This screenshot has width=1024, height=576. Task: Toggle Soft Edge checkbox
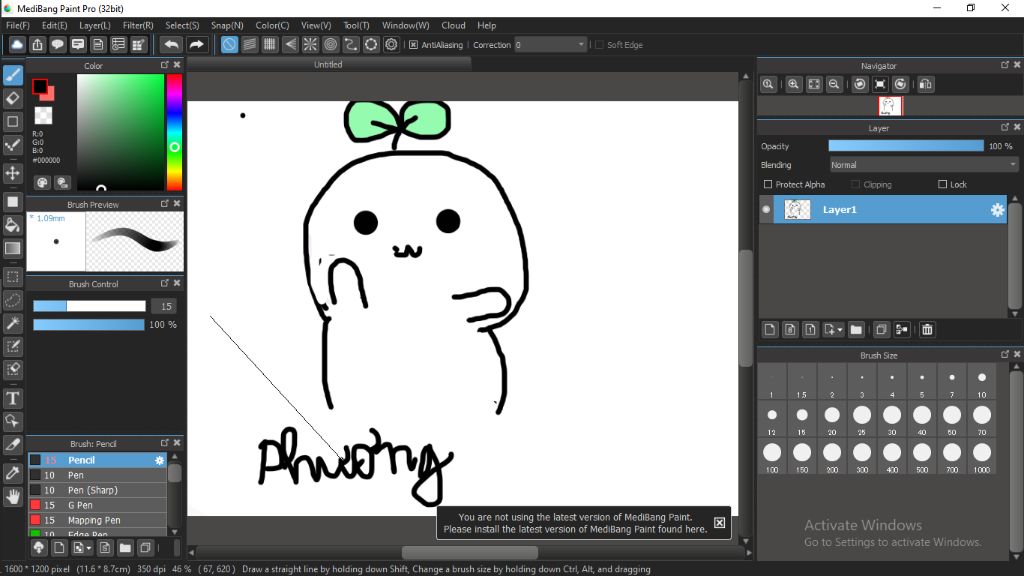tap(599, 44)
